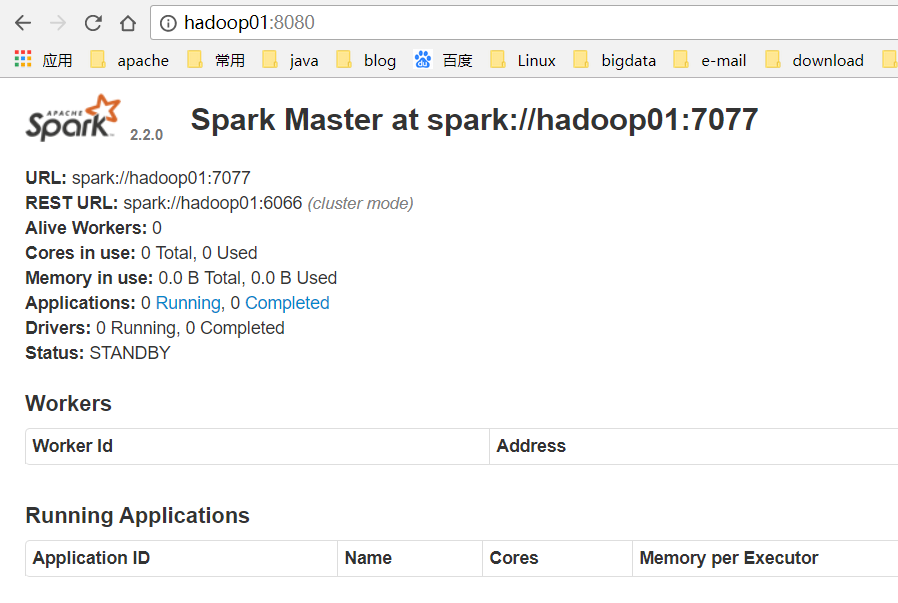This screenshot has height=603, width=898.
Task: Click the Chrome apps grid icon
Action: tap(22, 59)
